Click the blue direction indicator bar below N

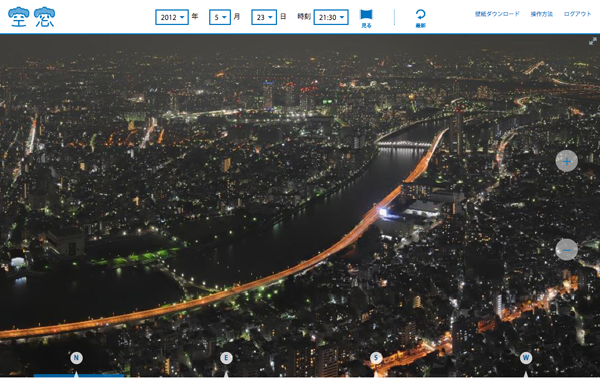click(x=78, y=376)
